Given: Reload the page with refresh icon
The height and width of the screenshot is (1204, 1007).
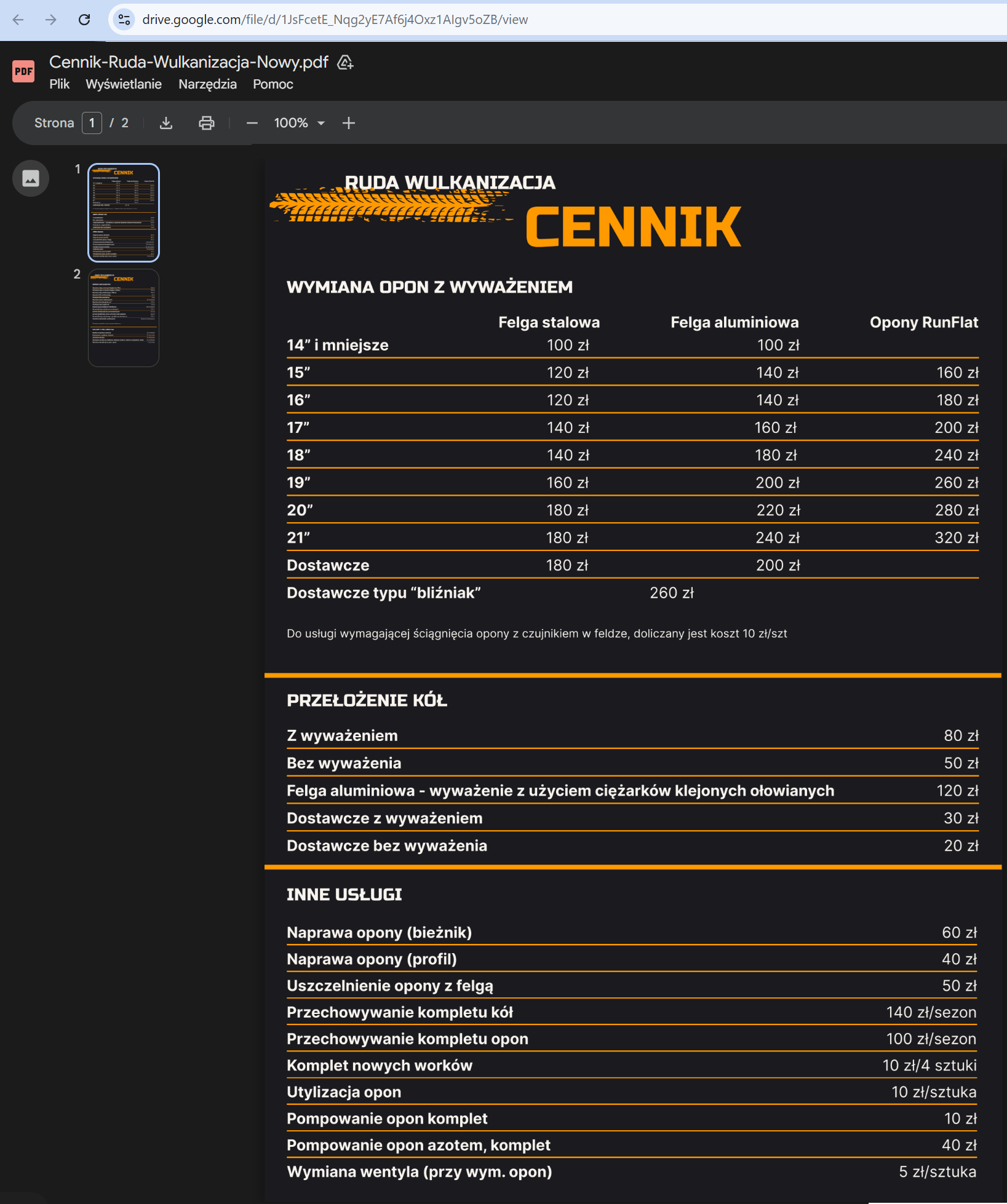Looking at the screenshot, I should [84, 20].
